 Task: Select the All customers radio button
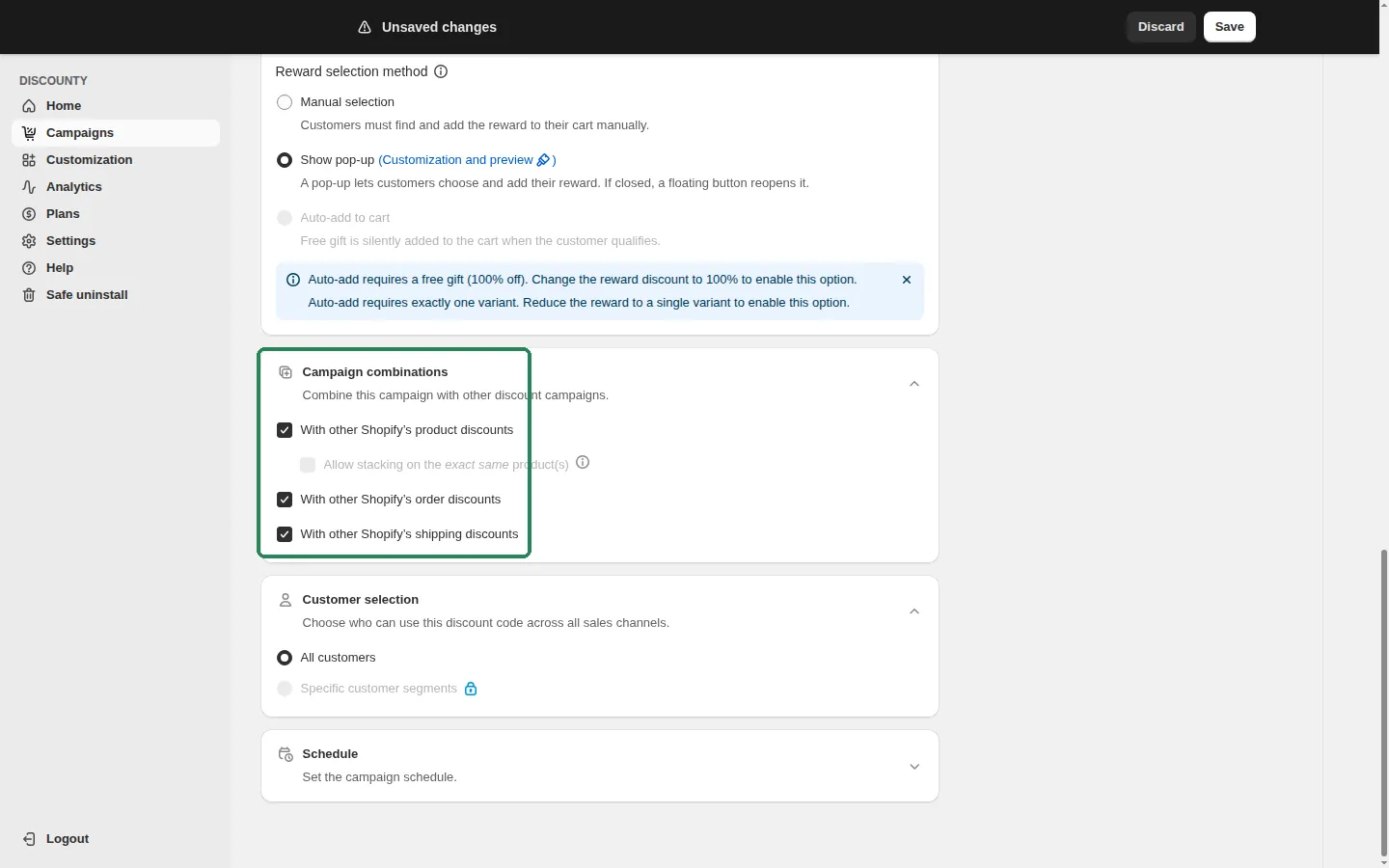[285, 658]
